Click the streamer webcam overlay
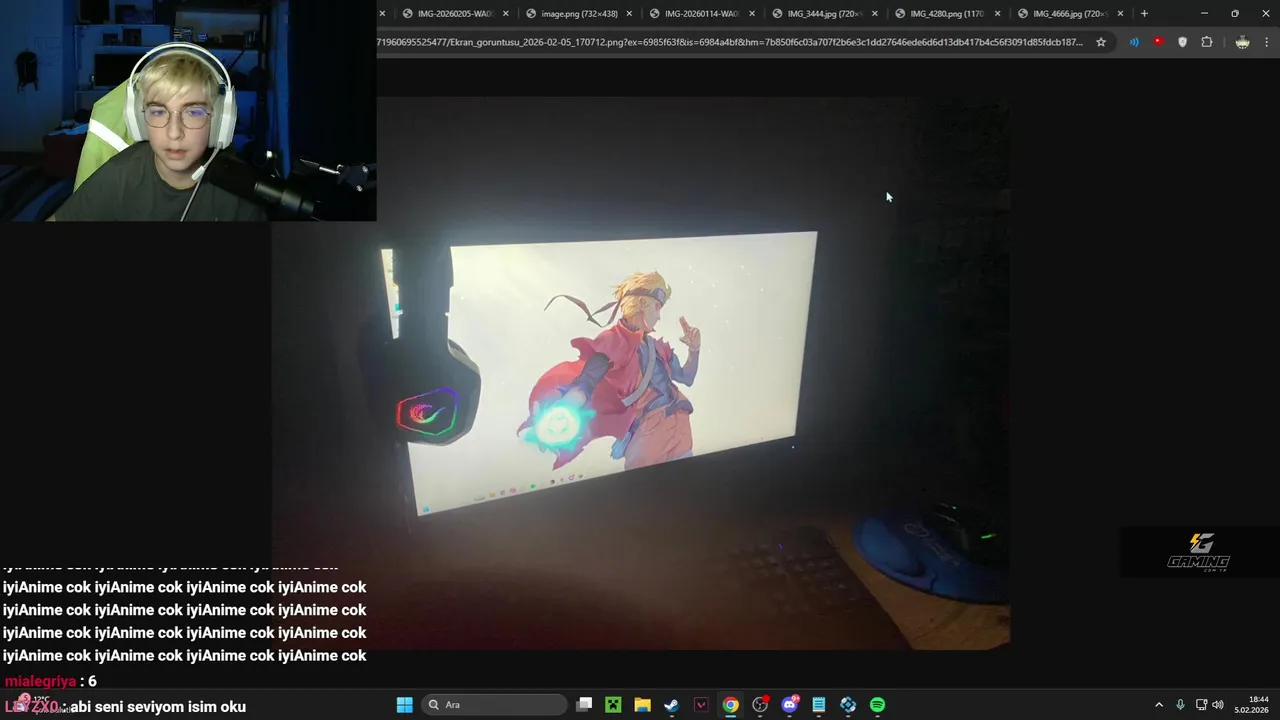This screenshot has height=720, width=1280. click(188, 110)
